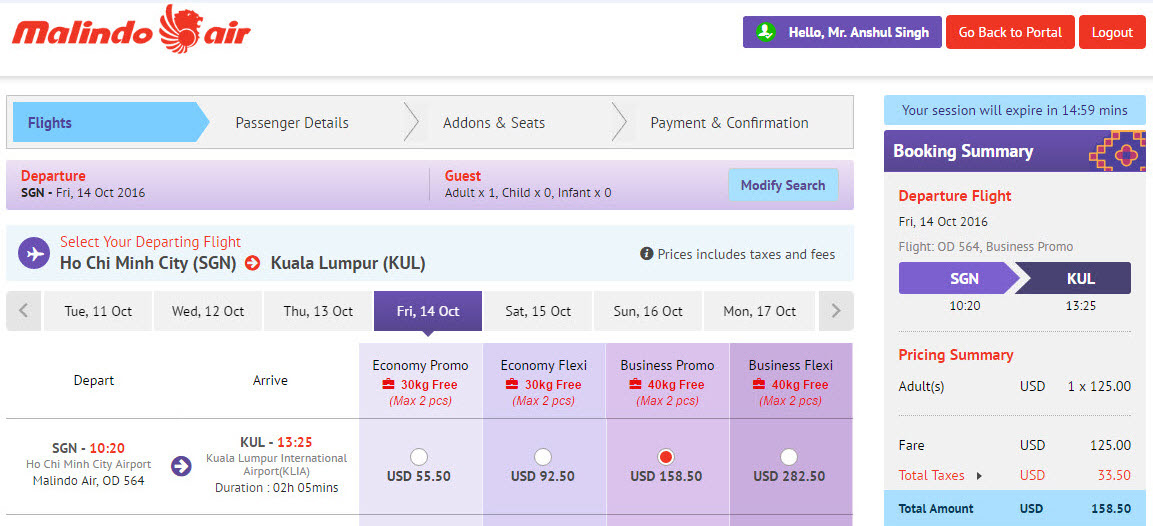Click Kuala Lumpur International Airport(KLIA) text

pyautogui.click(x=276, y=464)
